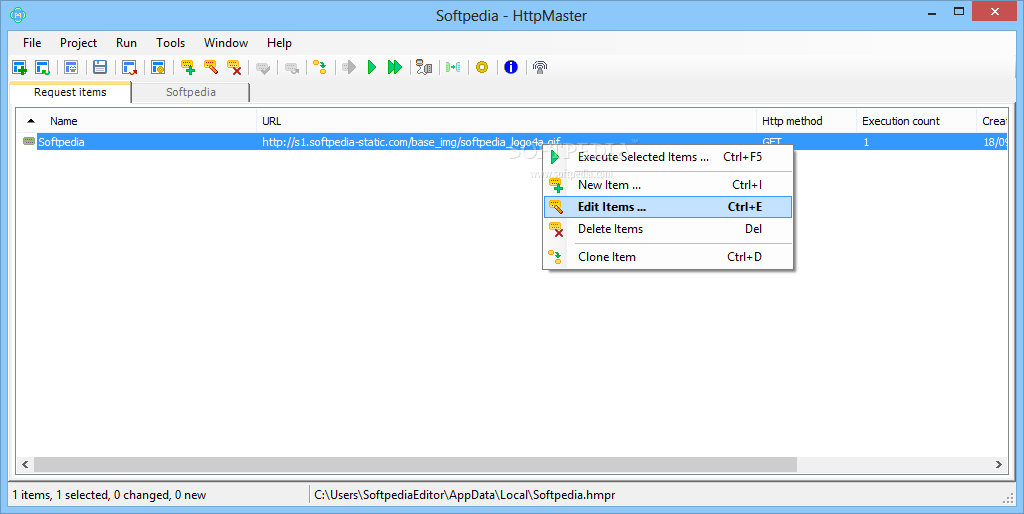Image resolution: width=1024 pixels, height=514 pixels.
Task: Add a new request item via toolbar
Action: (188, 67)
